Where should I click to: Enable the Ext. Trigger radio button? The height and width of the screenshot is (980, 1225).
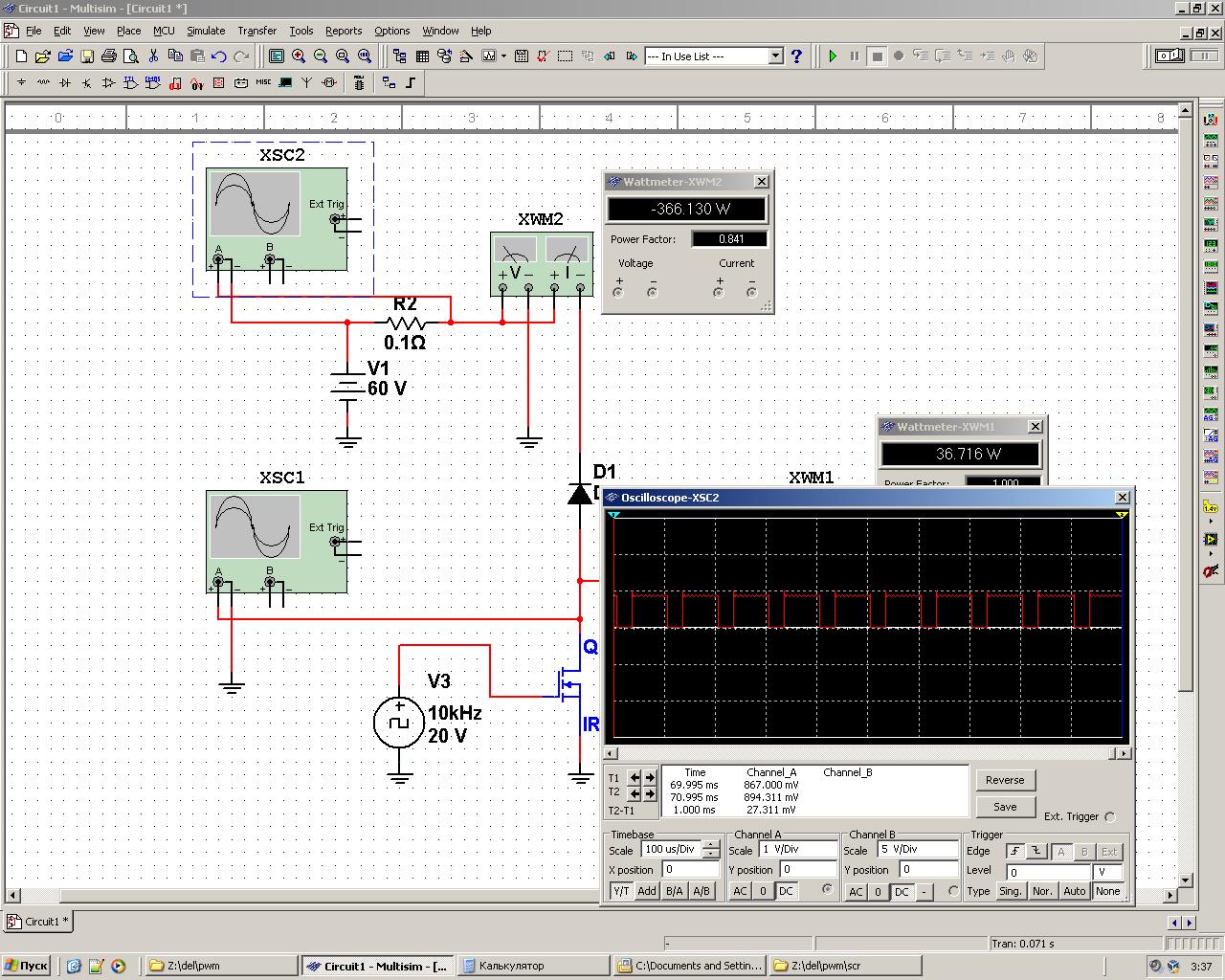tap(1110, 817)
